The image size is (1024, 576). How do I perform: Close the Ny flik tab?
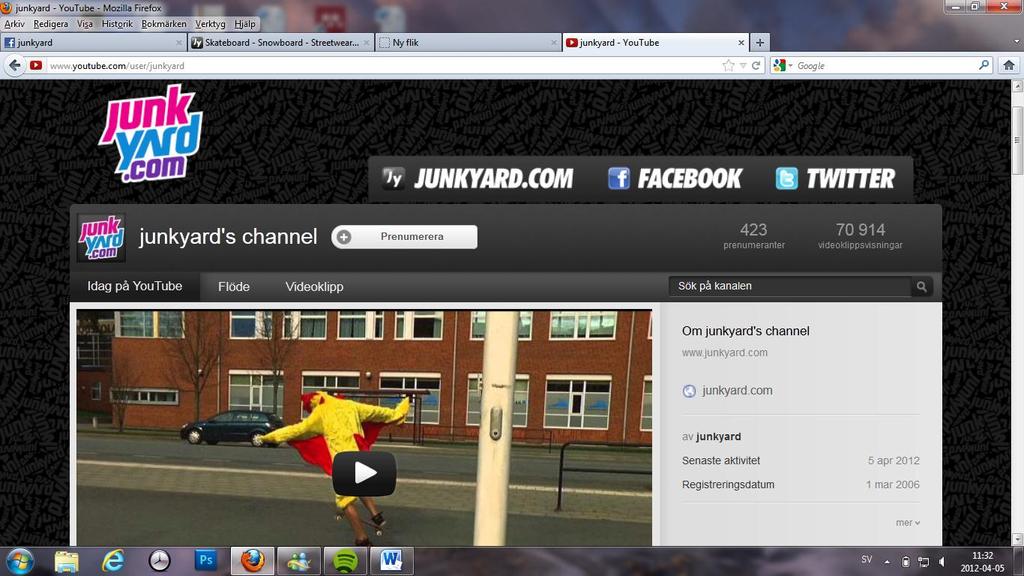pos(554,42)
